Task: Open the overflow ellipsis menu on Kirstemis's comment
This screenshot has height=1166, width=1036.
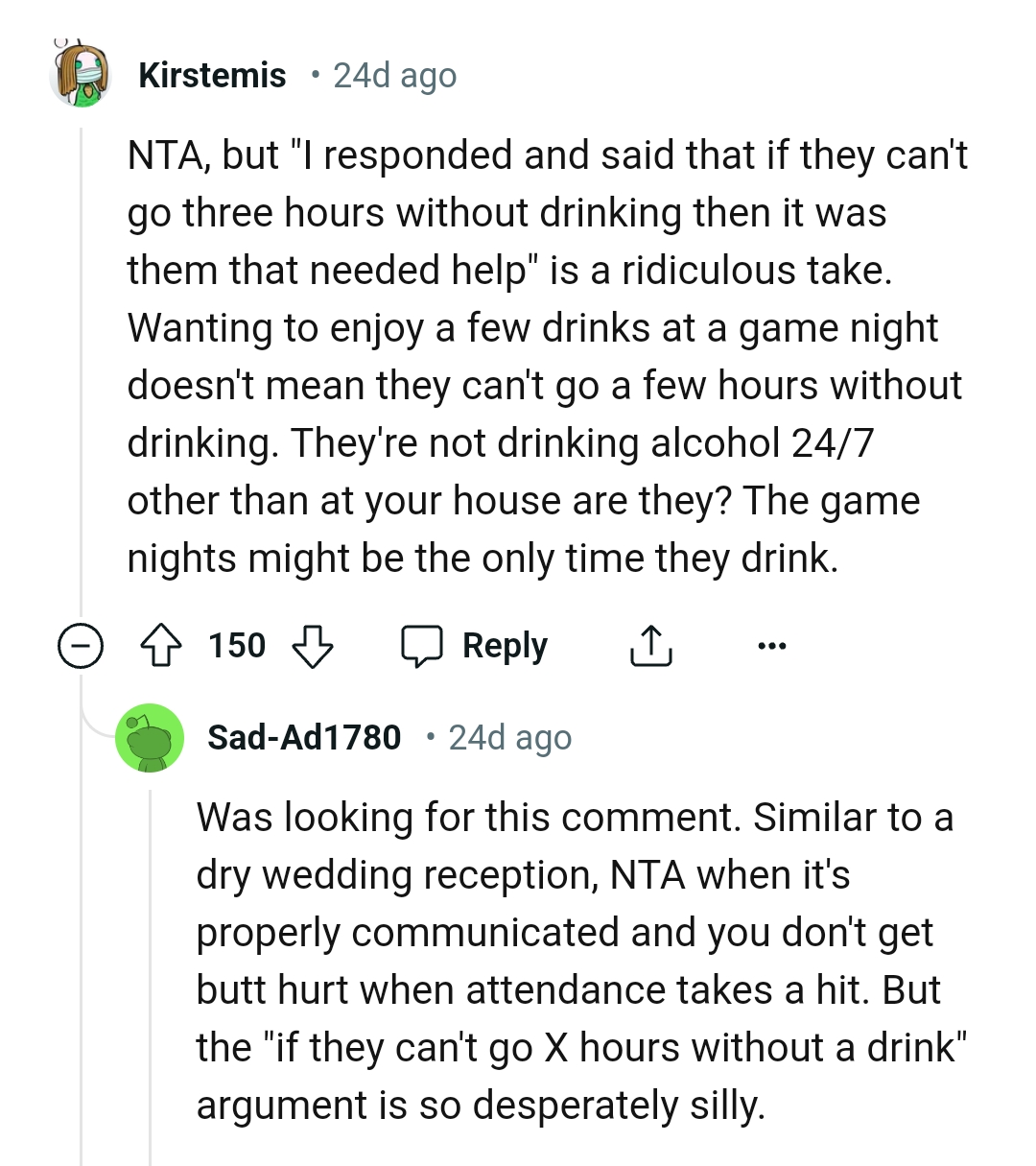Action: 770,645
